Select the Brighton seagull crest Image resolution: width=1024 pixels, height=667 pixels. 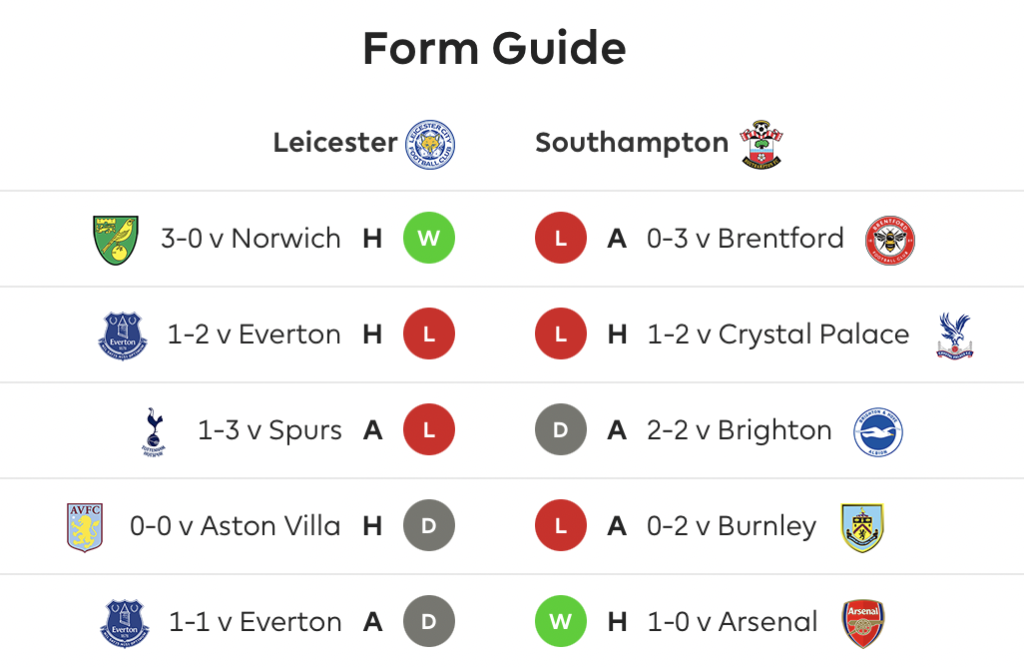[x=878, y=432]
